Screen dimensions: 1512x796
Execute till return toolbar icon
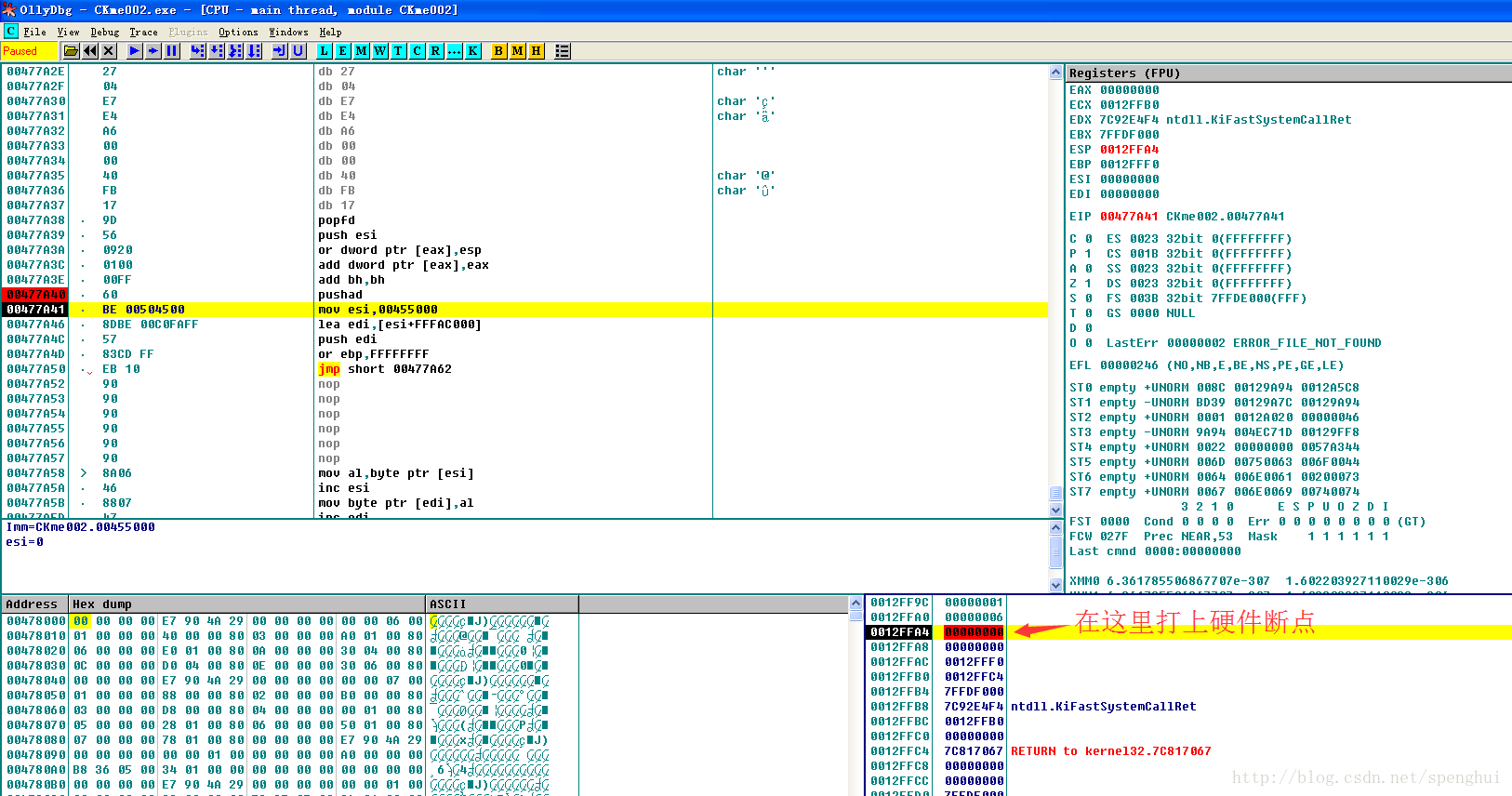click(280, 51)
